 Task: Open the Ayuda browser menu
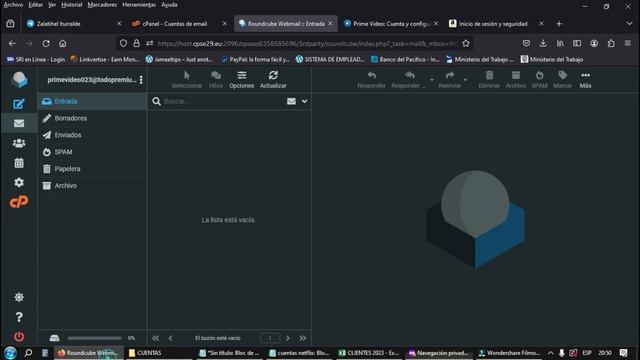coord(169,5)
